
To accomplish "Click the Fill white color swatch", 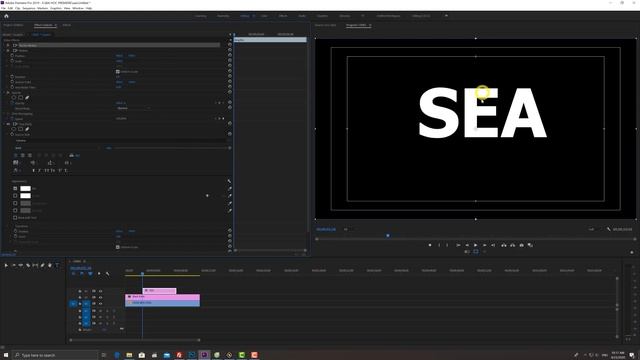I will pos(25,189).
